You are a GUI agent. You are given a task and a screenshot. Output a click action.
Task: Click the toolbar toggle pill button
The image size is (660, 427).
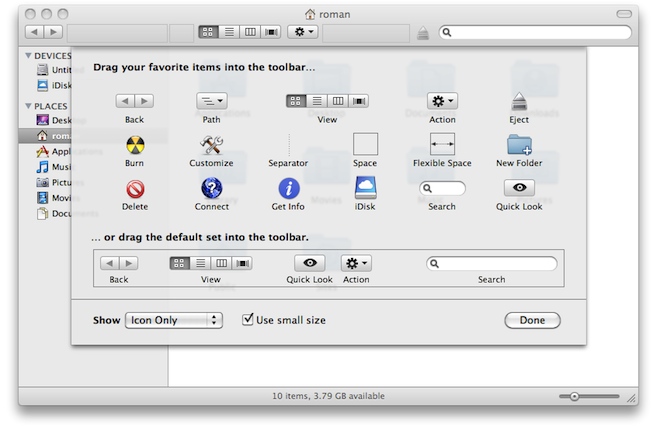point(624,14)
